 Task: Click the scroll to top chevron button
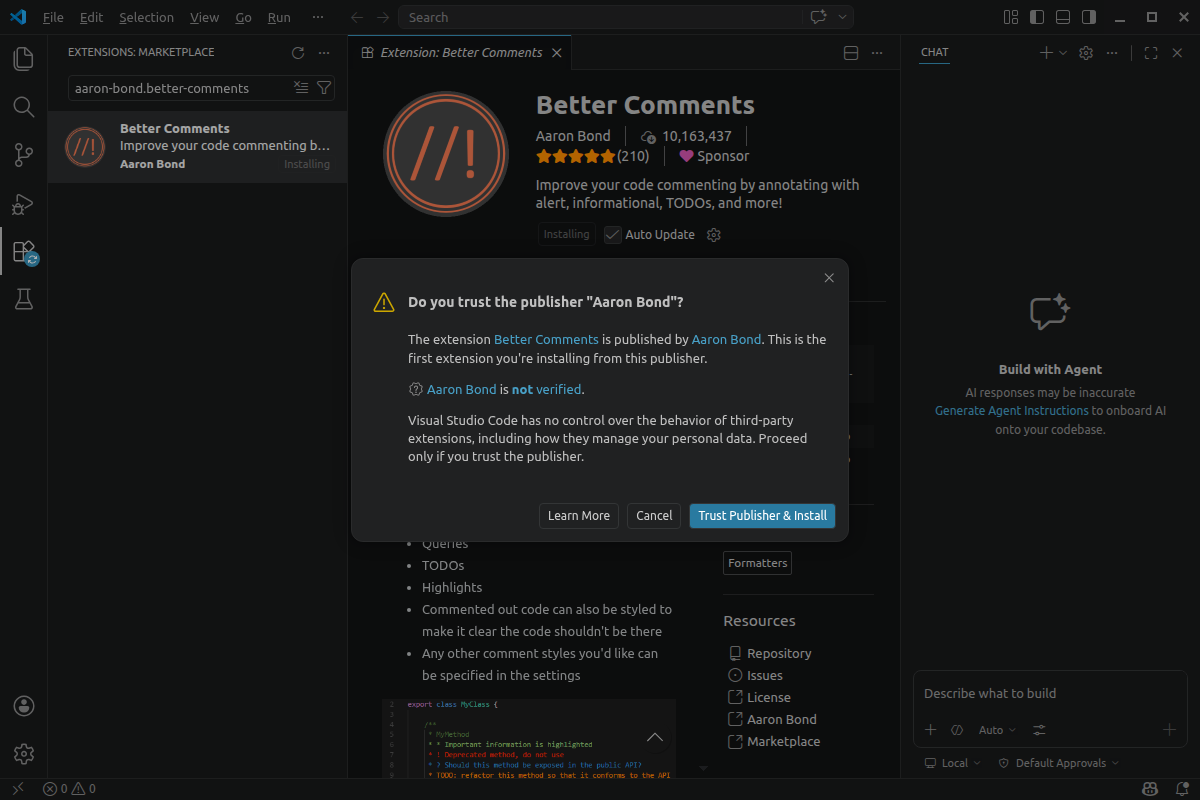click(x=655, y=738)
